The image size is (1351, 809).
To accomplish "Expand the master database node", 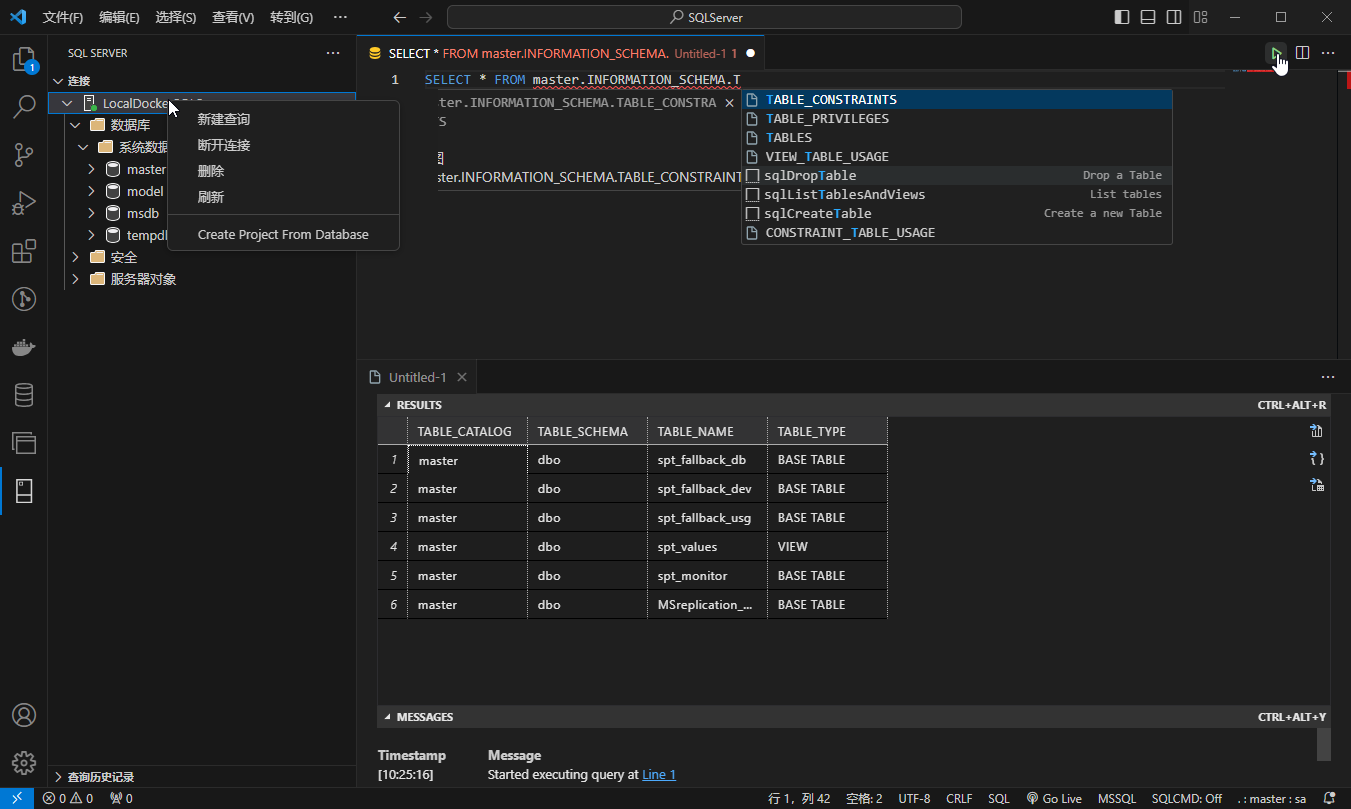I will coord(91,169).
